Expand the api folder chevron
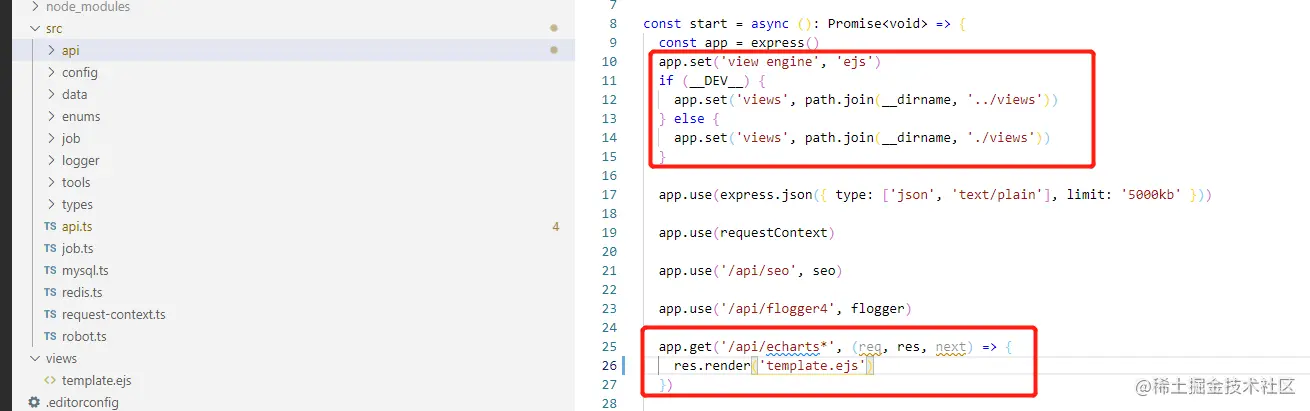The height and width of the screenshot is (411, 1310). [x=52, y=50]
